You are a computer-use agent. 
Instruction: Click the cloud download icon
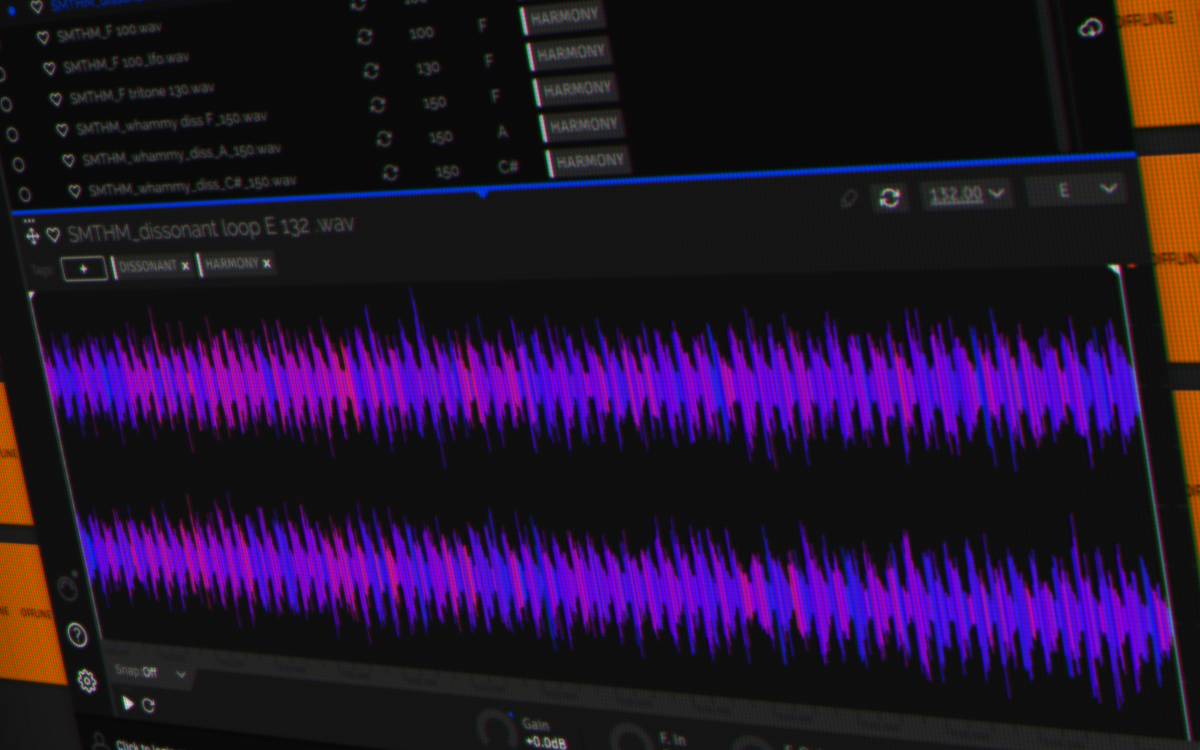click(1090, 29)
